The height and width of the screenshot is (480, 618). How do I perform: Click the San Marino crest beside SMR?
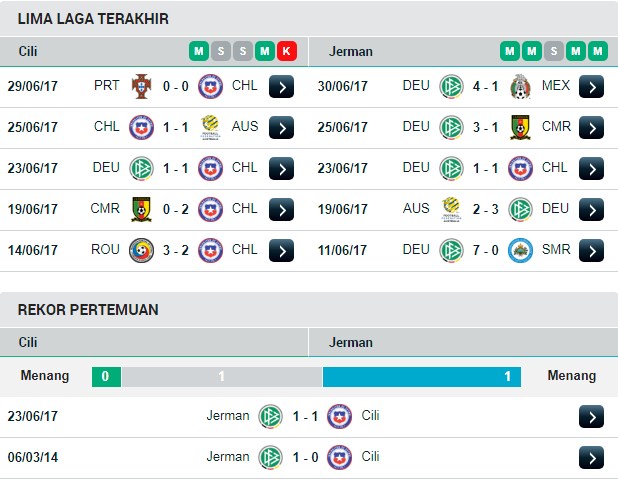tap(520, 250)
